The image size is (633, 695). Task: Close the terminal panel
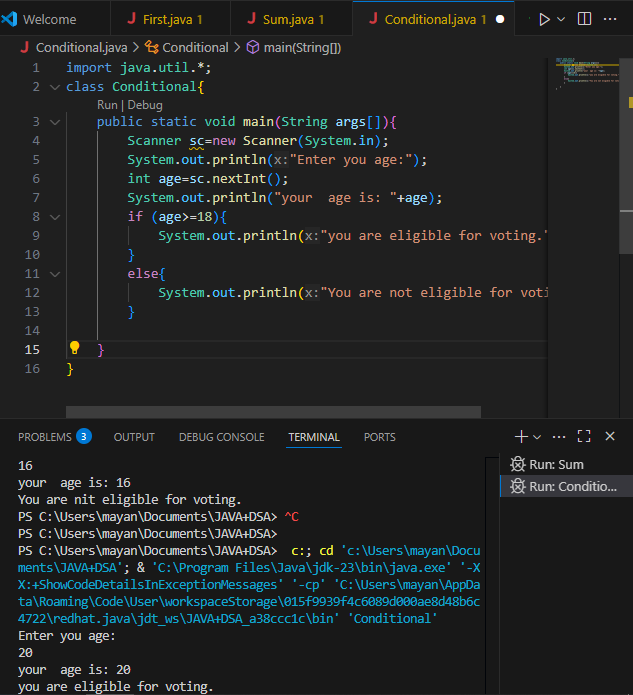[610, 437]
